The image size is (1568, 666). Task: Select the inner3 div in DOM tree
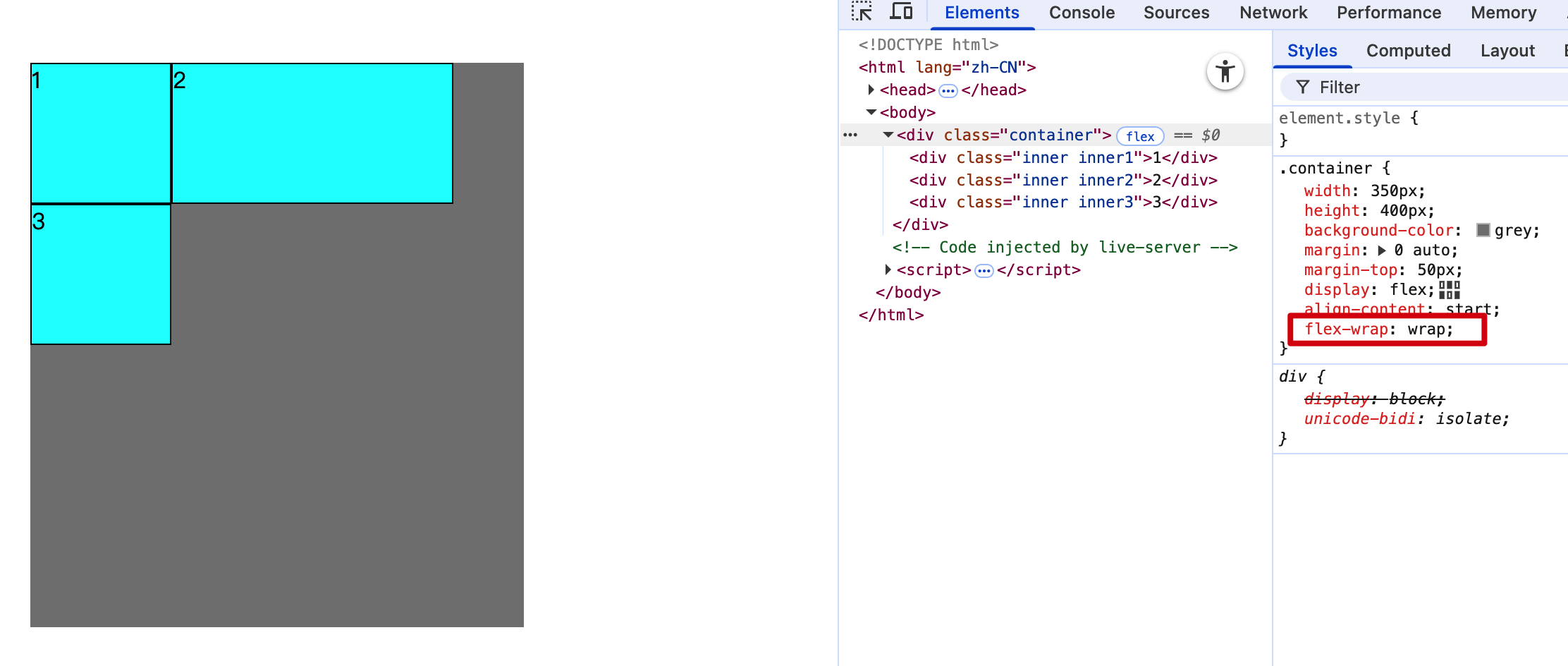[x=1063, y=202]
